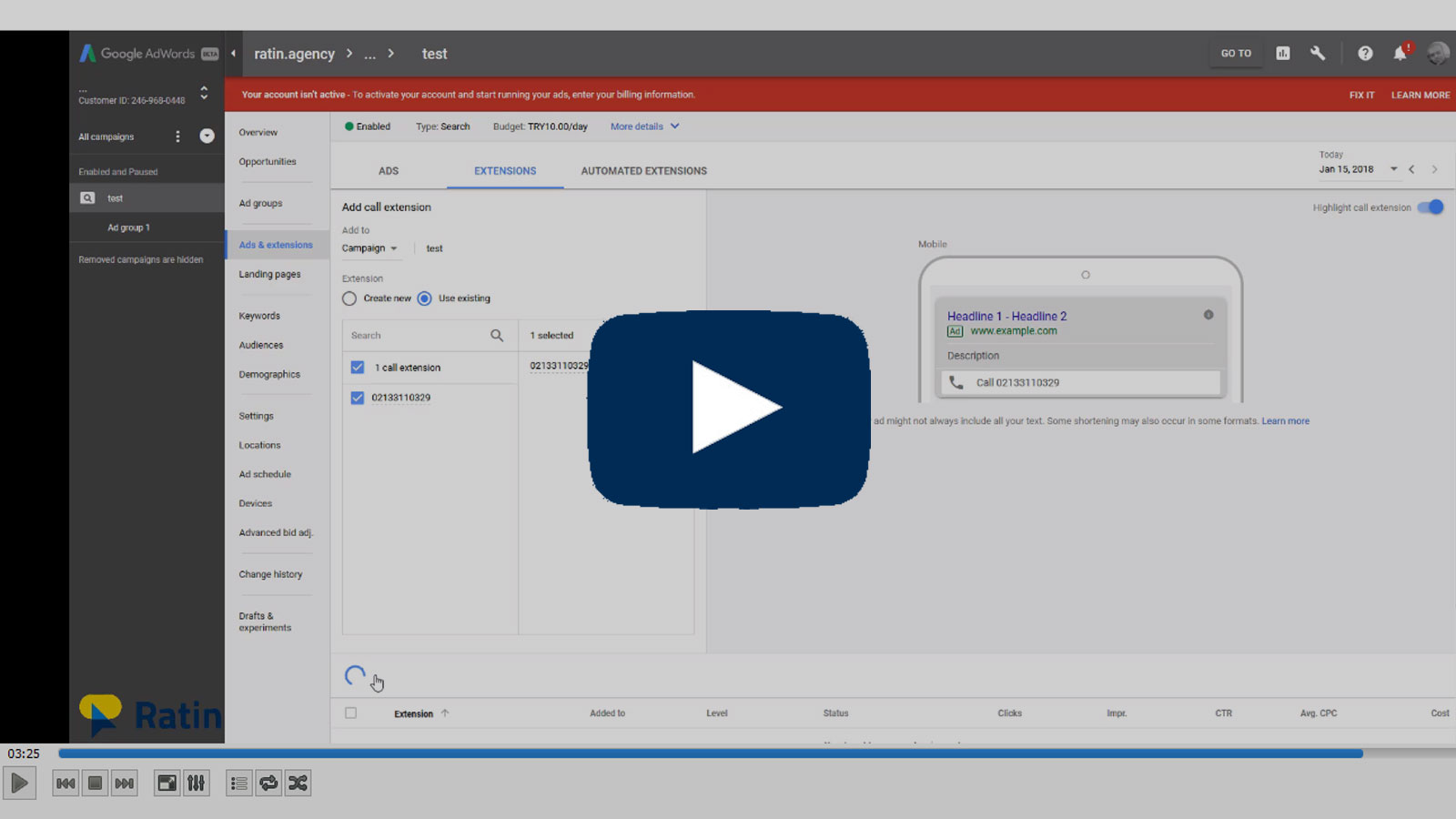Click the stop playback button

pyautogui.click(x=95, y=784)
